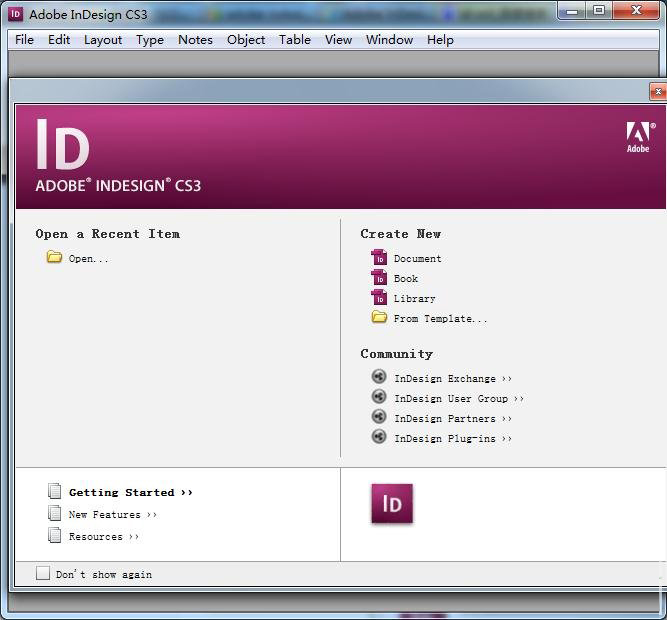The height and width of the screenshot is (620, 667).
Task: Create a new Document
Action: tap(417, 259)
